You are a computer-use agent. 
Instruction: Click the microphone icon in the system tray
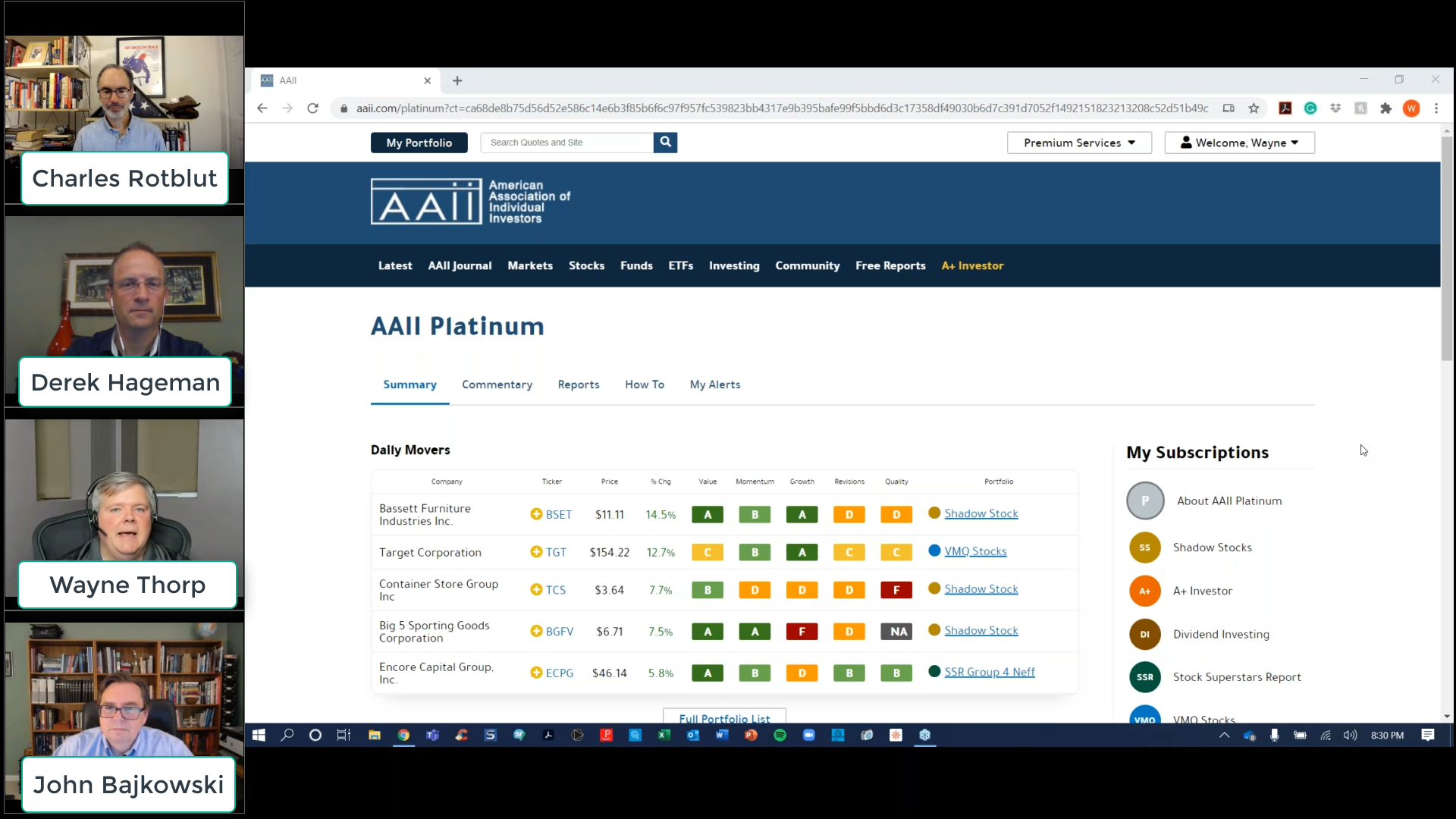pyautogui.click(x=1274, y=735)
